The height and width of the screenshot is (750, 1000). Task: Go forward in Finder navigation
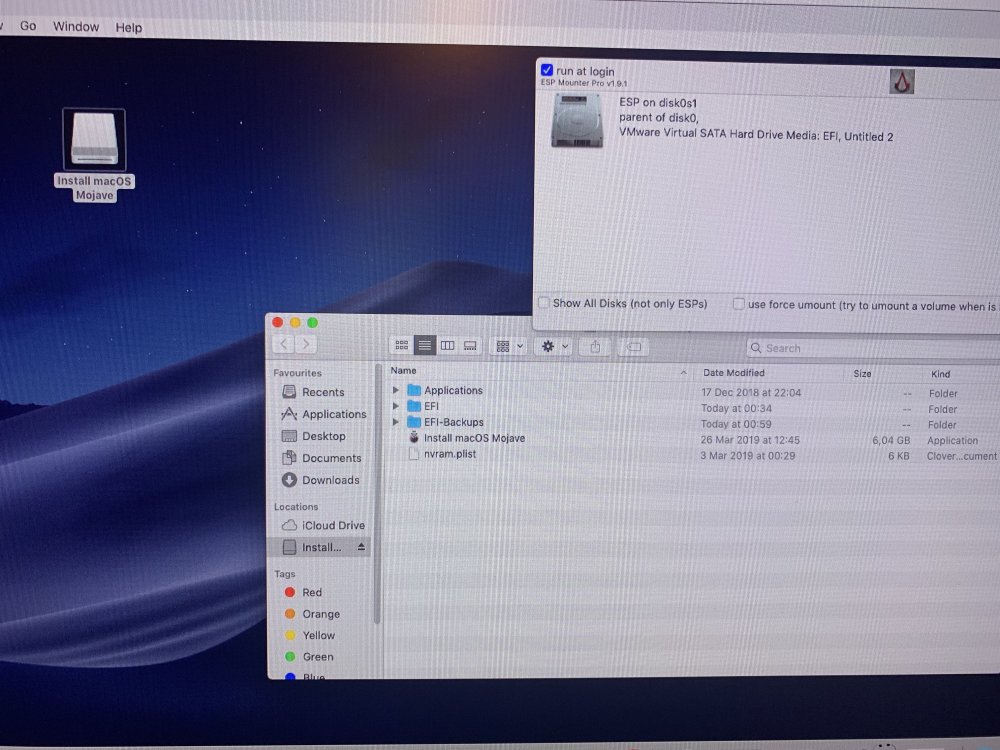[307, 344]
